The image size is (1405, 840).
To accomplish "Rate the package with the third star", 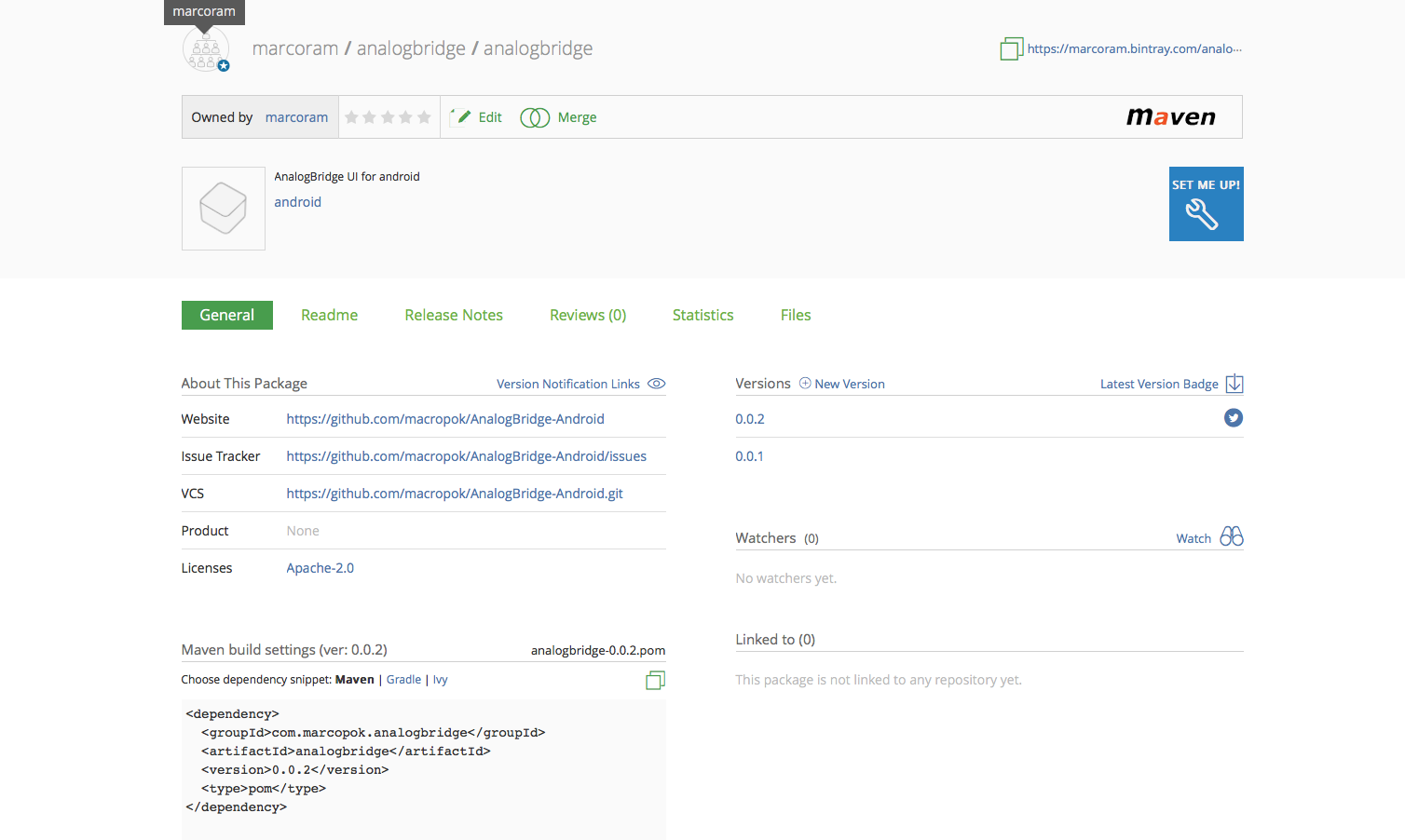I will coord(388,117).
